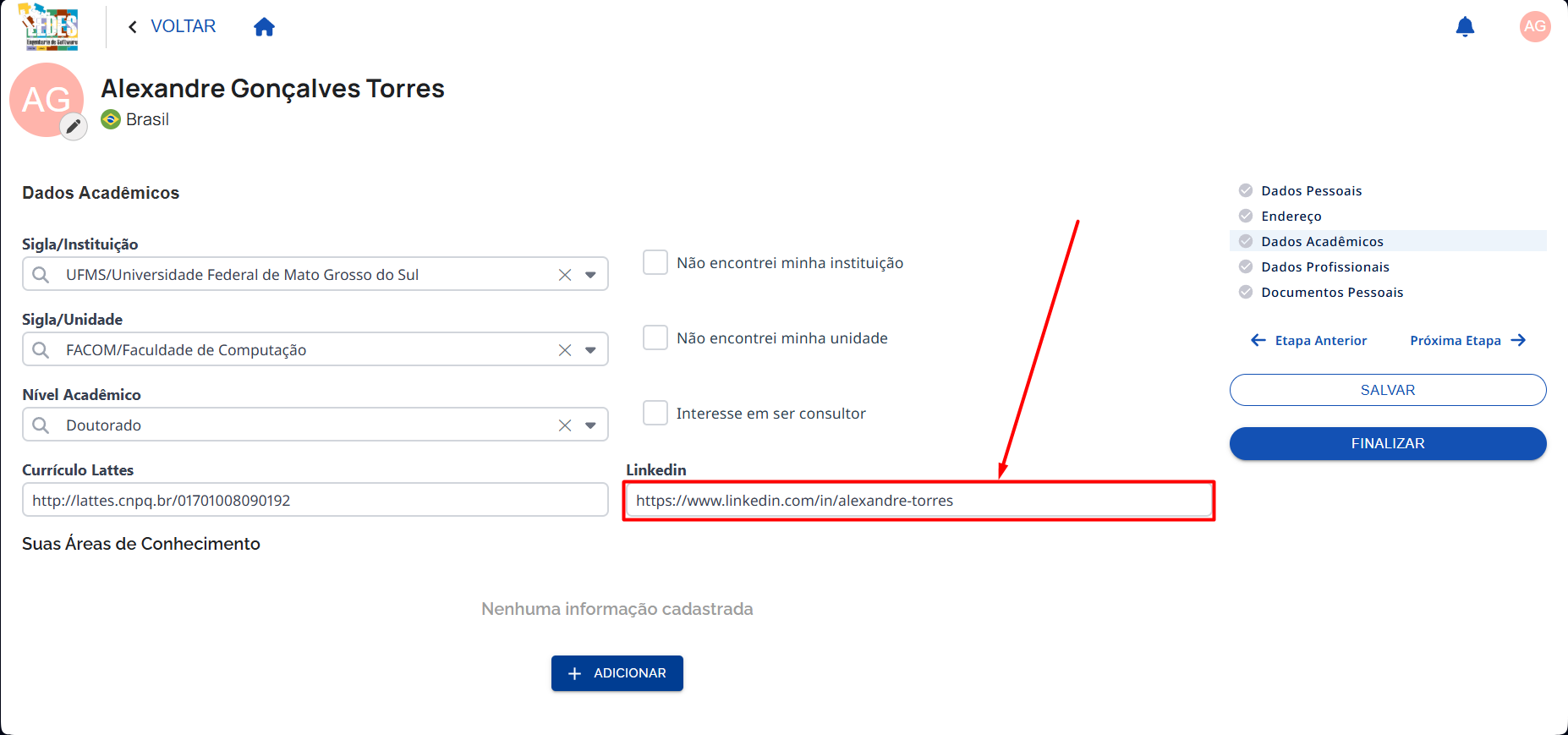The image size is (1568, 735).
Task: Check 'Não encontrei minha instituição'
Action: click(x=655, y=262)
